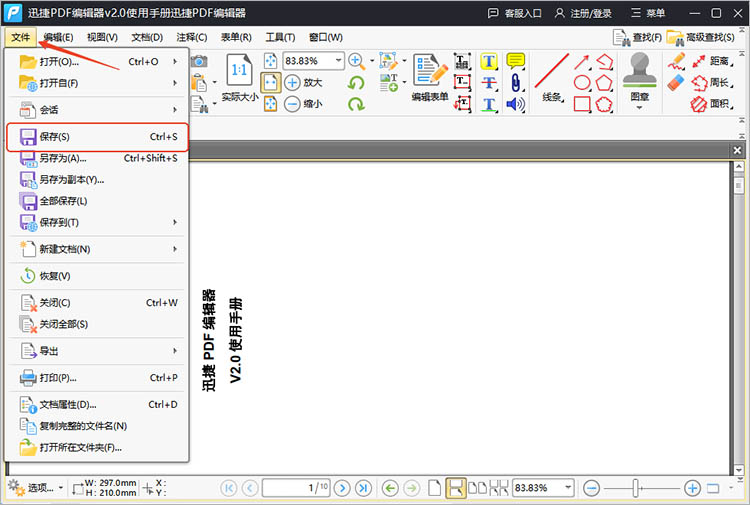Viewport: 750px width, 505px height.
Task: Select the 距离 distance measurement tool
Action: coord(713,61)
